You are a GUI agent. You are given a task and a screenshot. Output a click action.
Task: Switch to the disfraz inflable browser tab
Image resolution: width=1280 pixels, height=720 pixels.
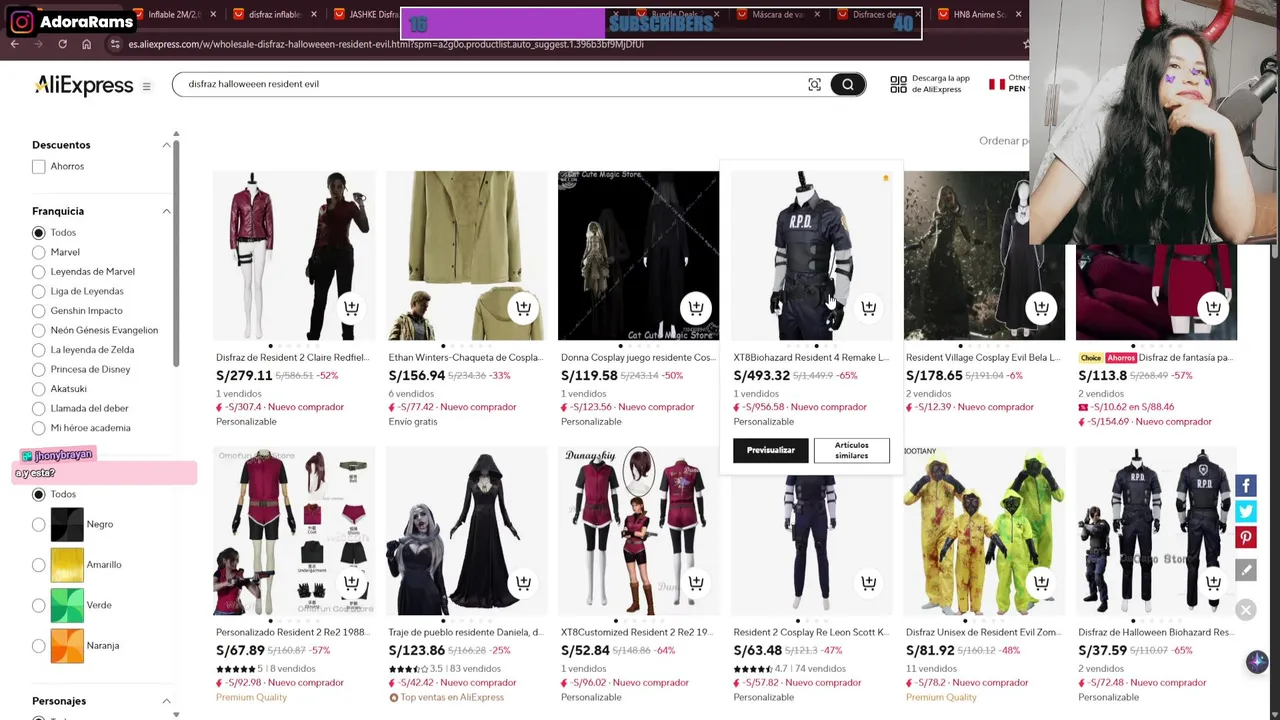275,15
